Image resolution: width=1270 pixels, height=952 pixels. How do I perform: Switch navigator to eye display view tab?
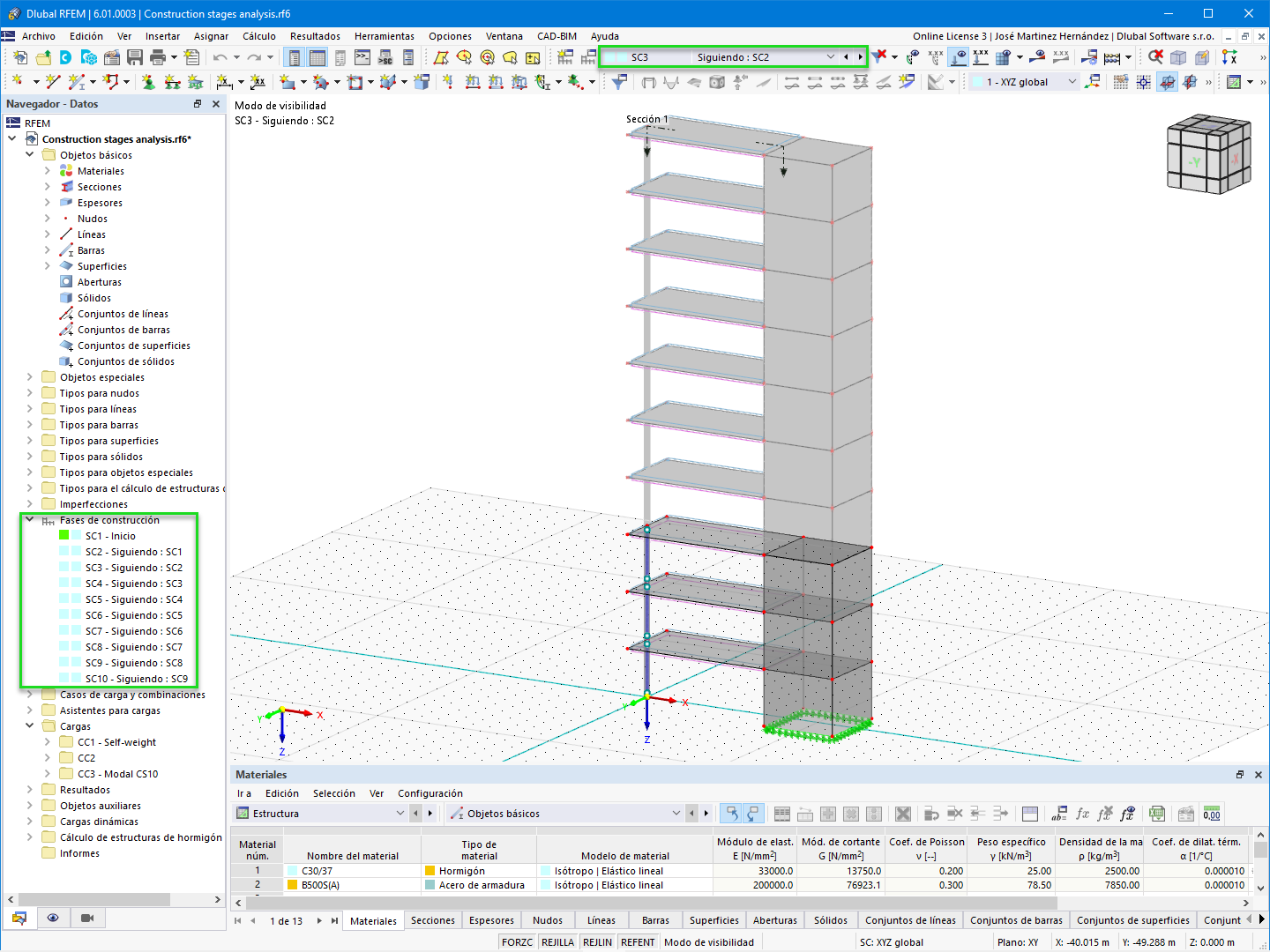[53, 919]
